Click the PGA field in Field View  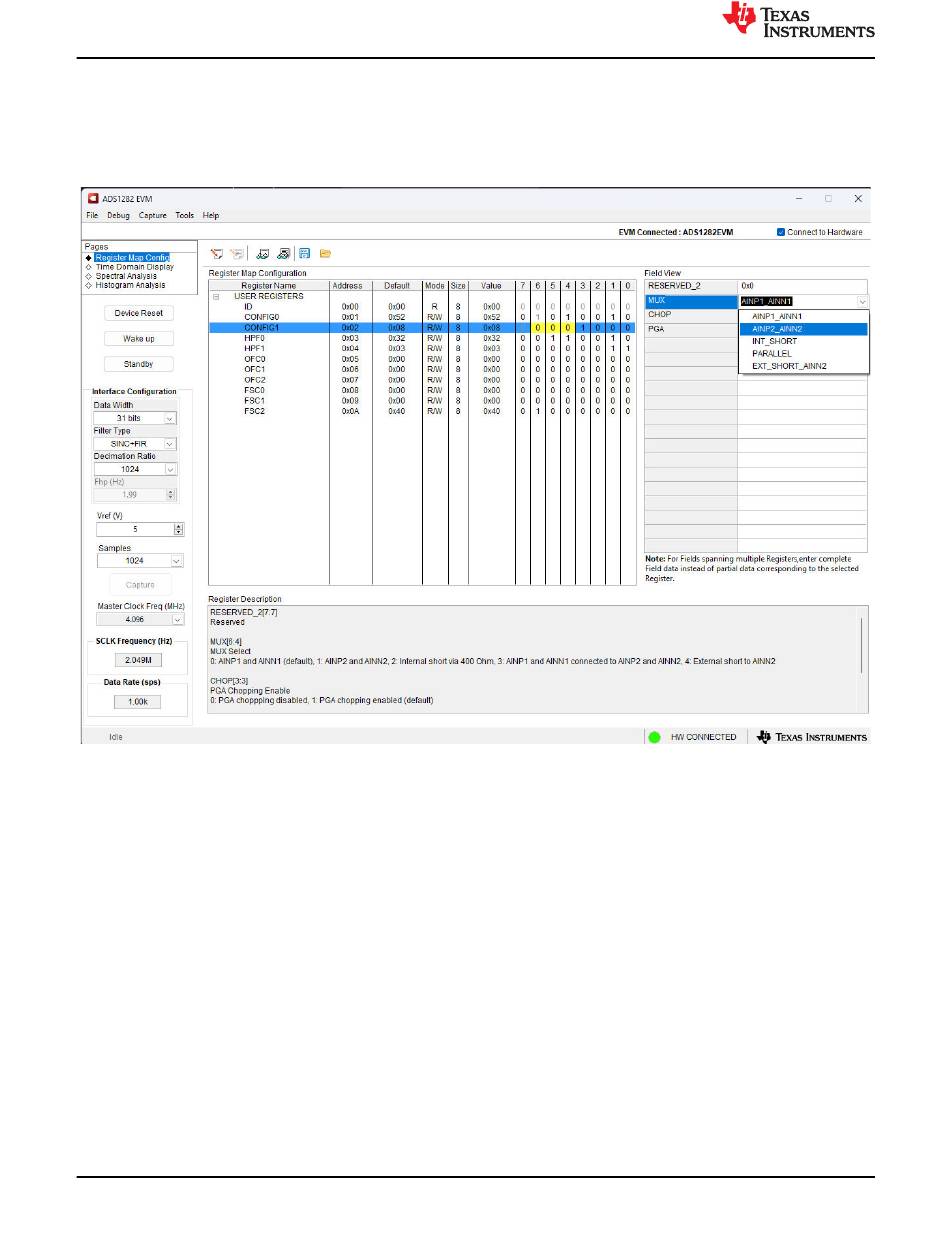pos(690,328)
